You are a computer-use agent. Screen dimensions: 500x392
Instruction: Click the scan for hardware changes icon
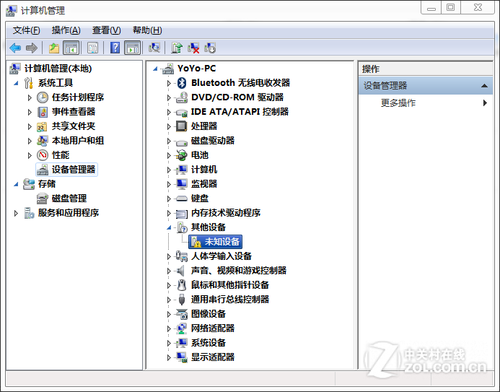(154, 48)
